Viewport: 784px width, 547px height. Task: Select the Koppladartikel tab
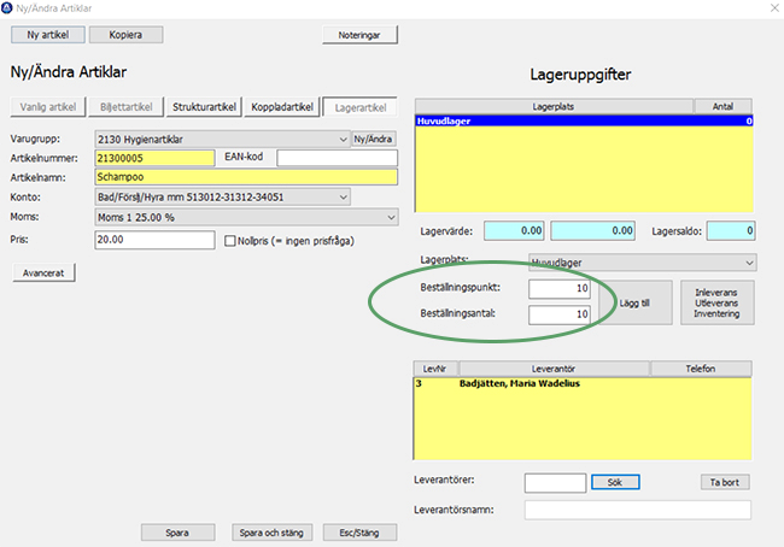click(282, 107)
